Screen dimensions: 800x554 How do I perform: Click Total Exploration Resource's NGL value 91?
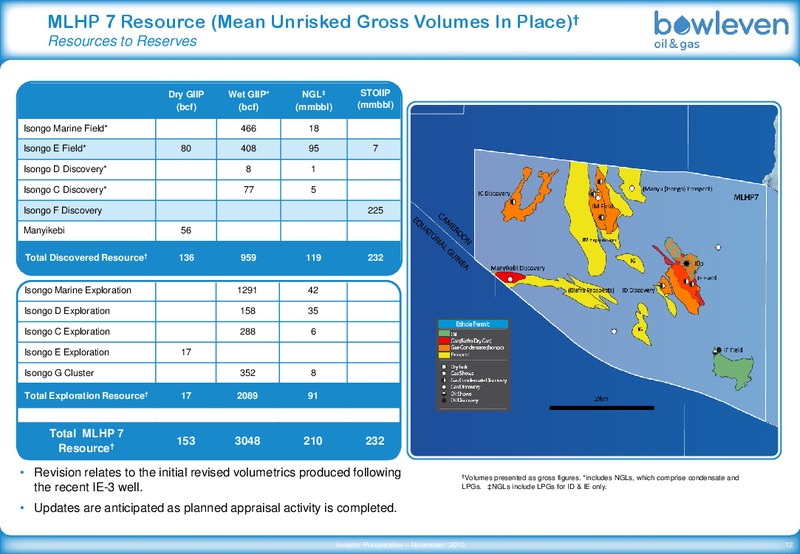point(313,396)
